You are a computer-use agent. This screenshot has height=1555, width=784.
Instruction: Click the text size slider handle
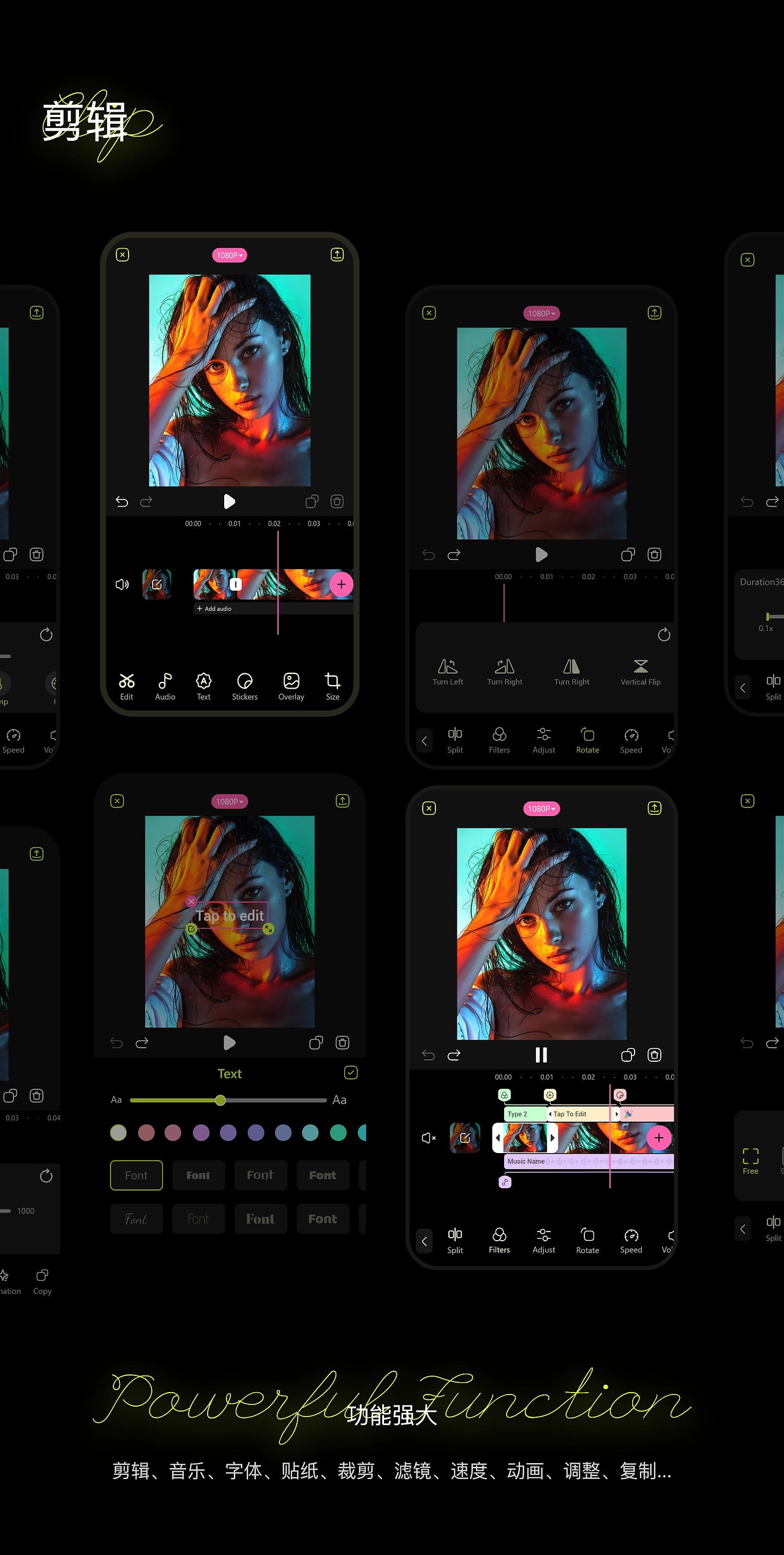[221, 1100]
